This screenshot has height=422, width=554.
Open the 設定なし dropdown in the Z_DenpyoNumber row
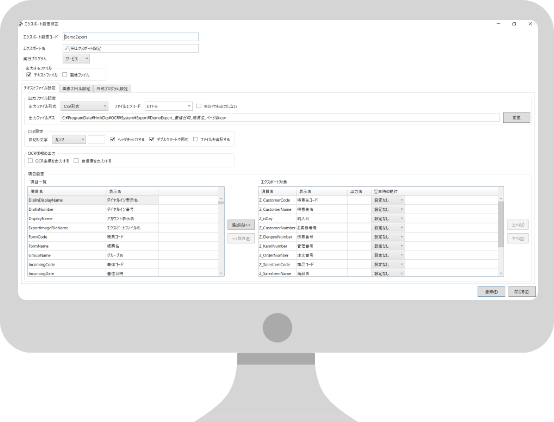[x=388, y=237]
